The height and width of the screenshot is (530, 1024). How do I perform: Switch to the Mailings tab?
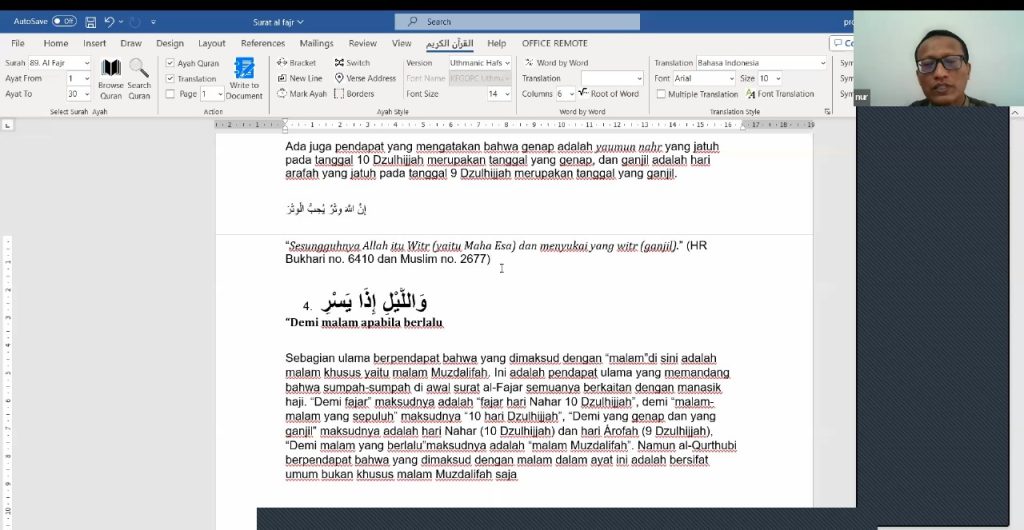[x=317, y=43]
